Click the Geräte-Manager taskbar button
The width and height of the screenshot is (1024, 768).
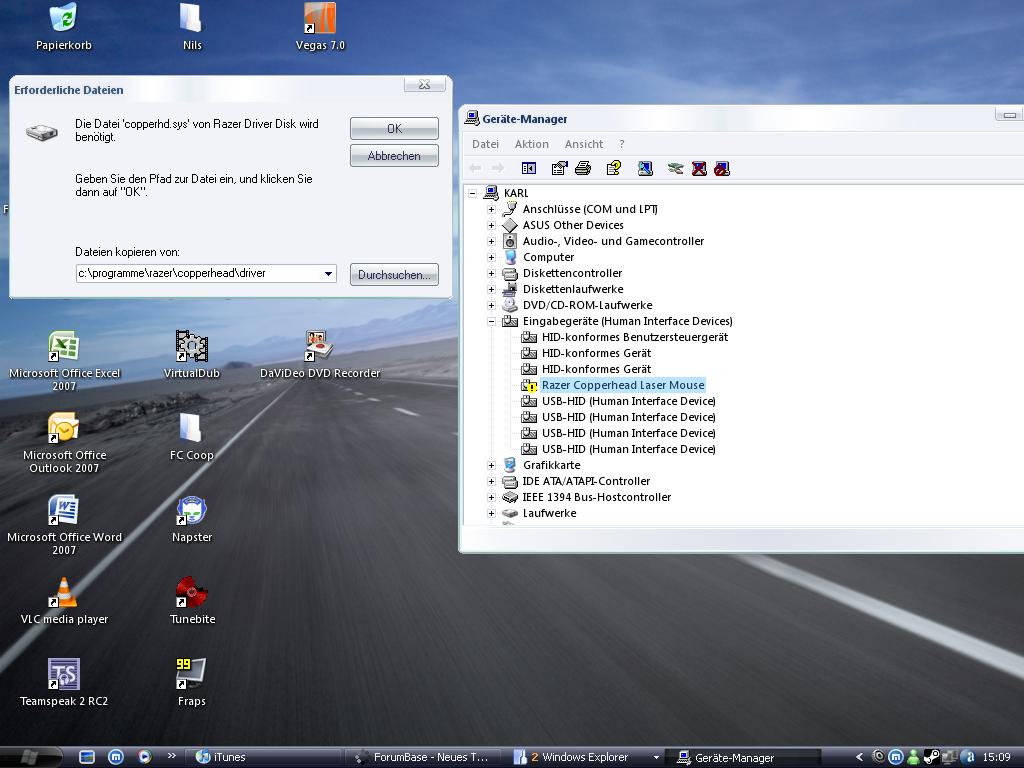tap(744, 757)
